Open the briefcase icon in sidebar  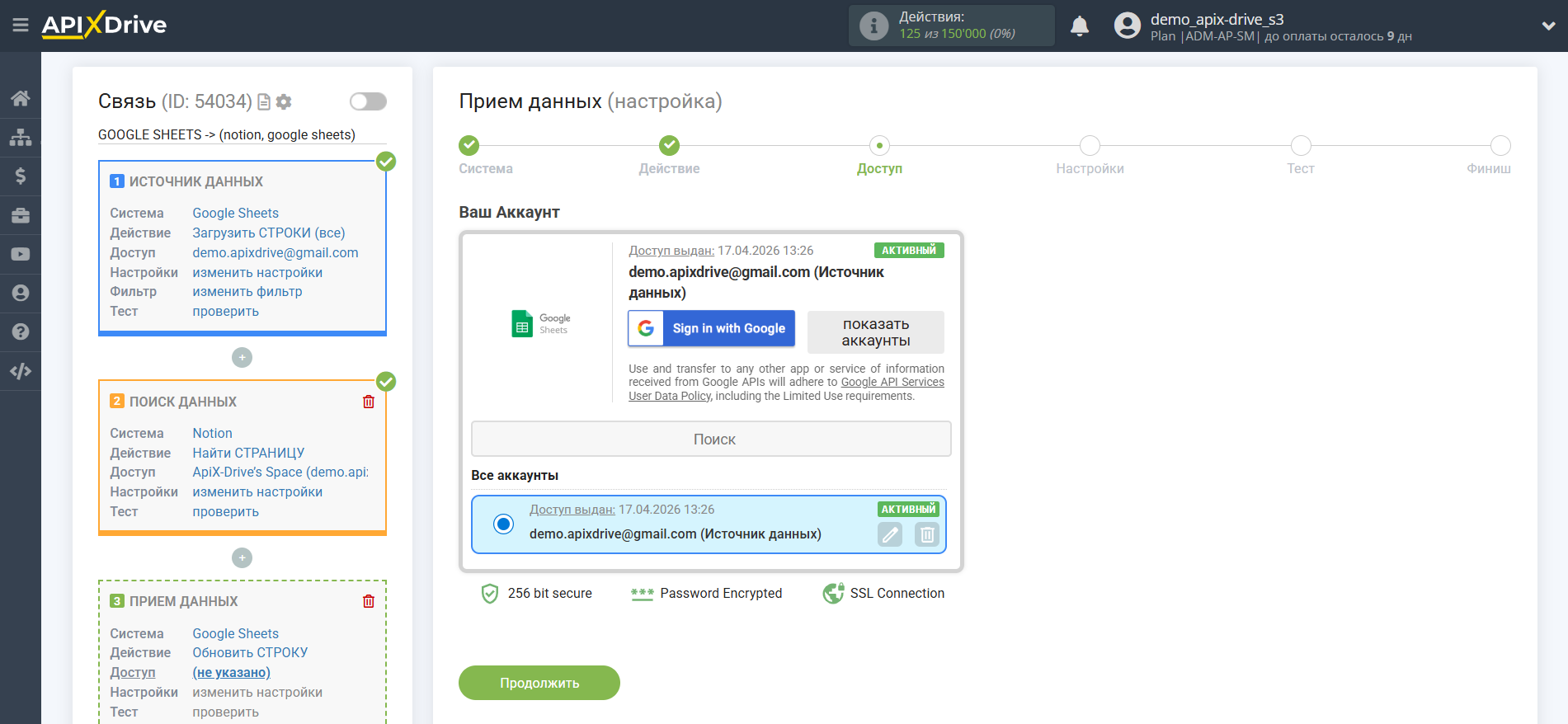[21, 215]
